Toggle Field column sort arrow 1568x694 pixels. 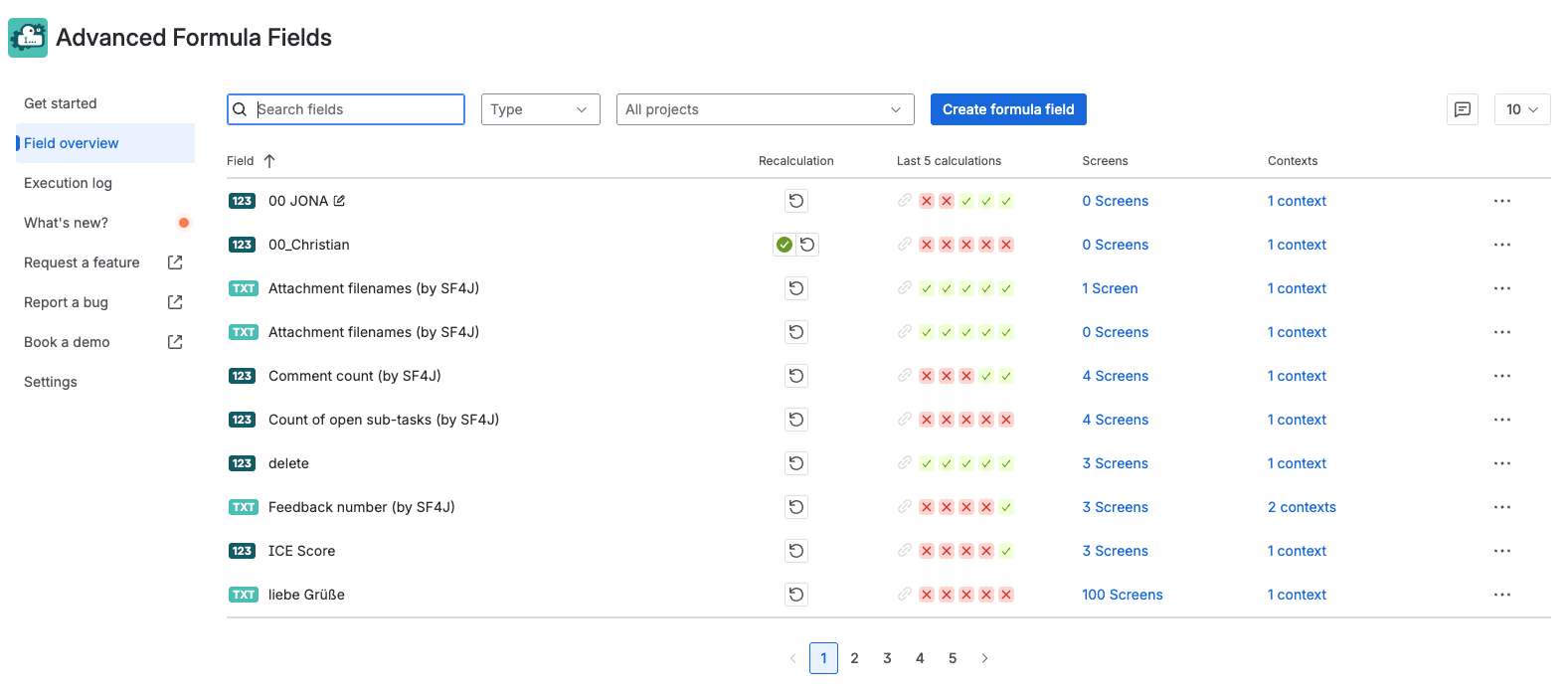click(269, 161)
